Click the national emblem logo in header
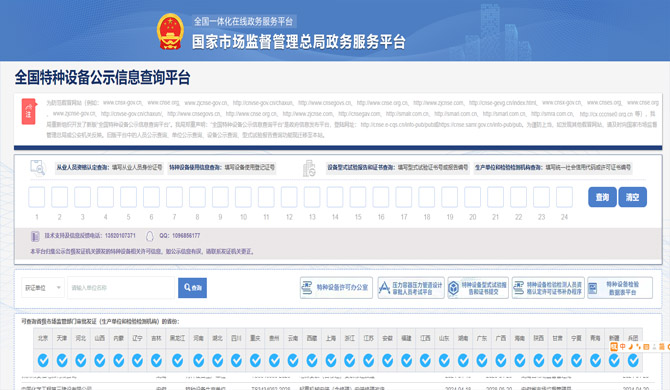This screenshot has width=670, height=390. (x=170, y=31)
